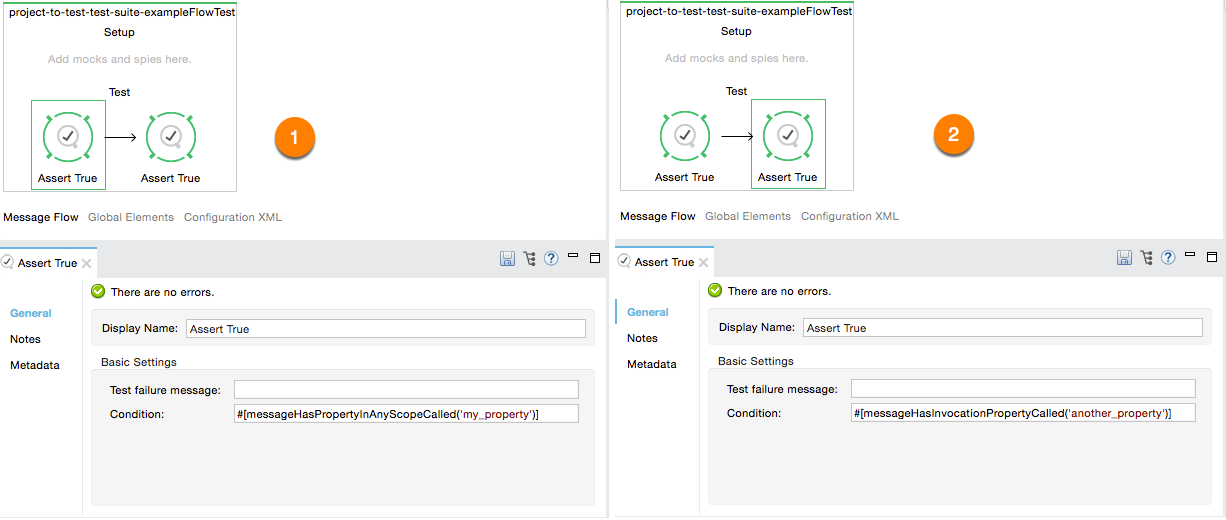Click the save icon in panel 1 properties toolbar
1226x520 pixels.
point(507,259)
